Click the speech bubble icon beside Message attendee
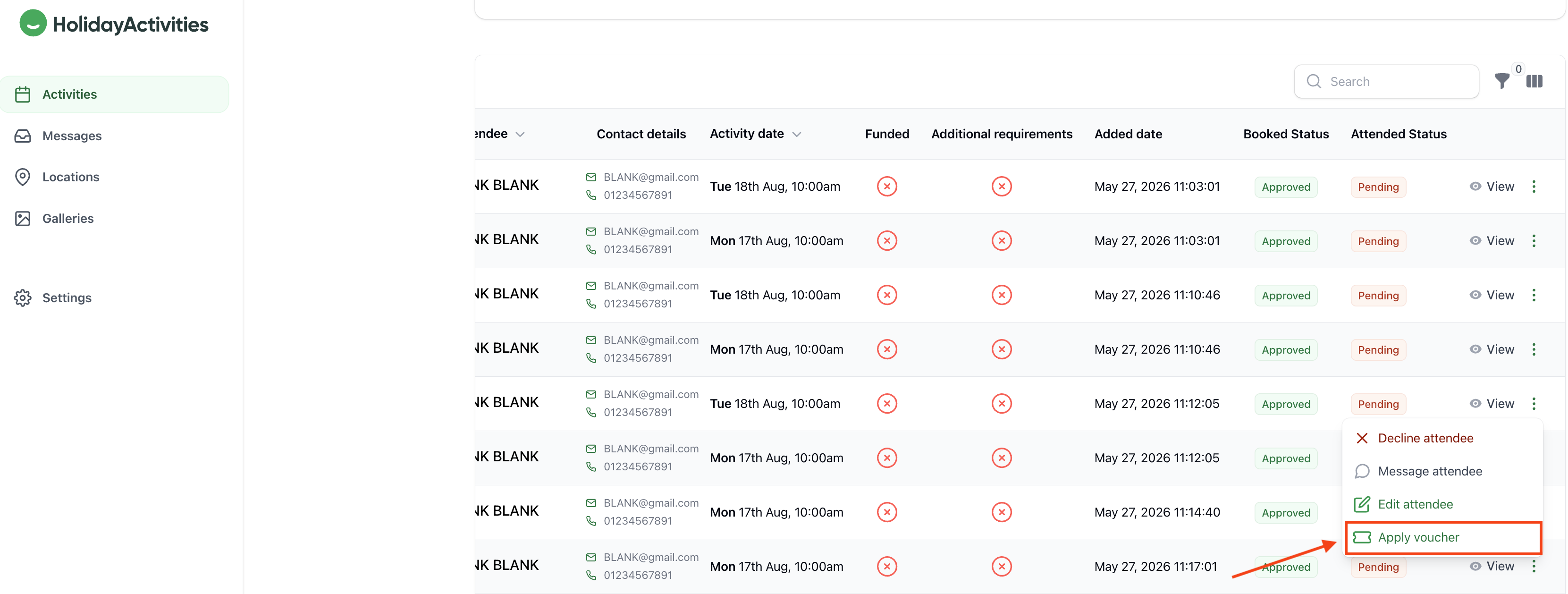 (x=1362, y=471)
